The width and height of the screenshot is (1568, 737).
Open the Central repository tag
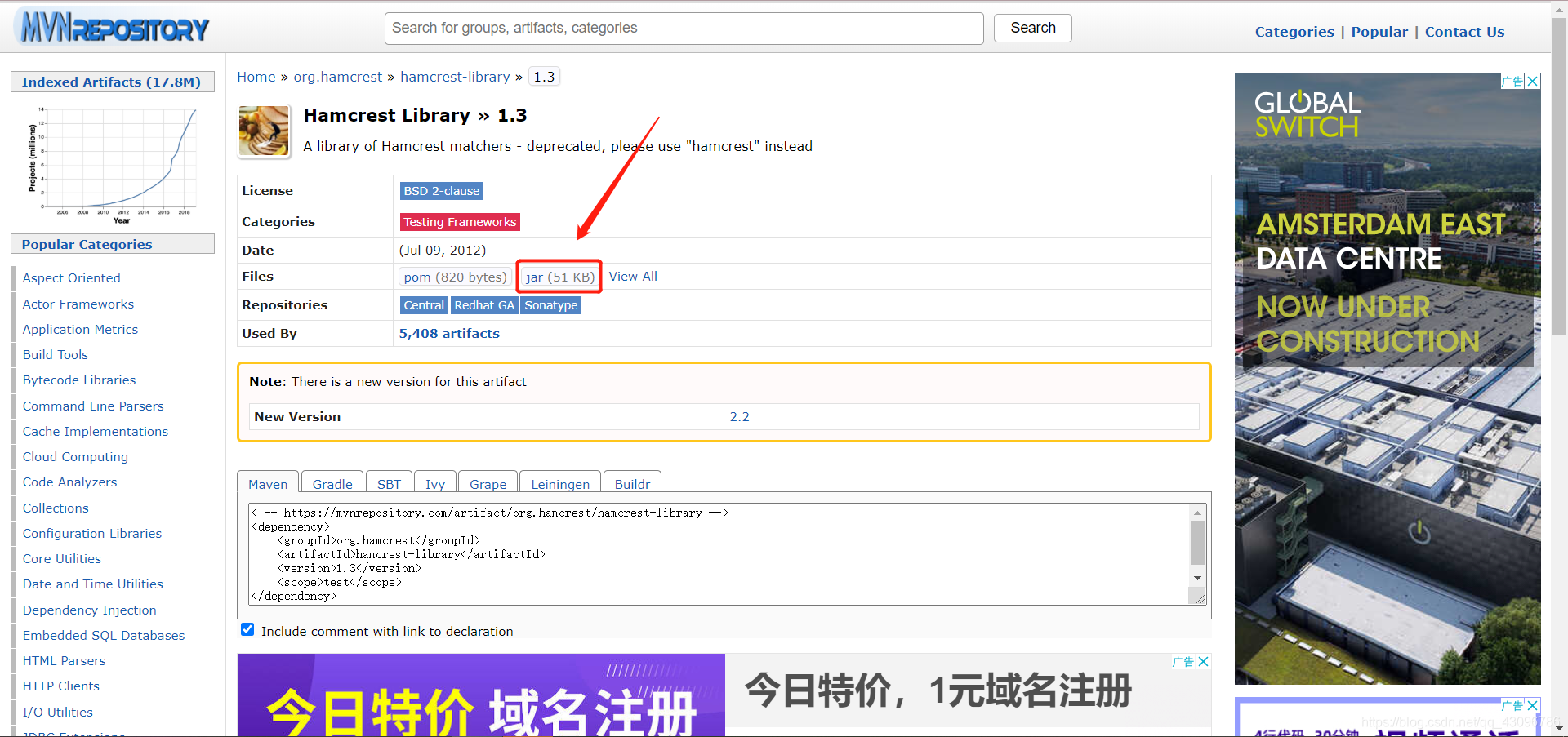424,305
